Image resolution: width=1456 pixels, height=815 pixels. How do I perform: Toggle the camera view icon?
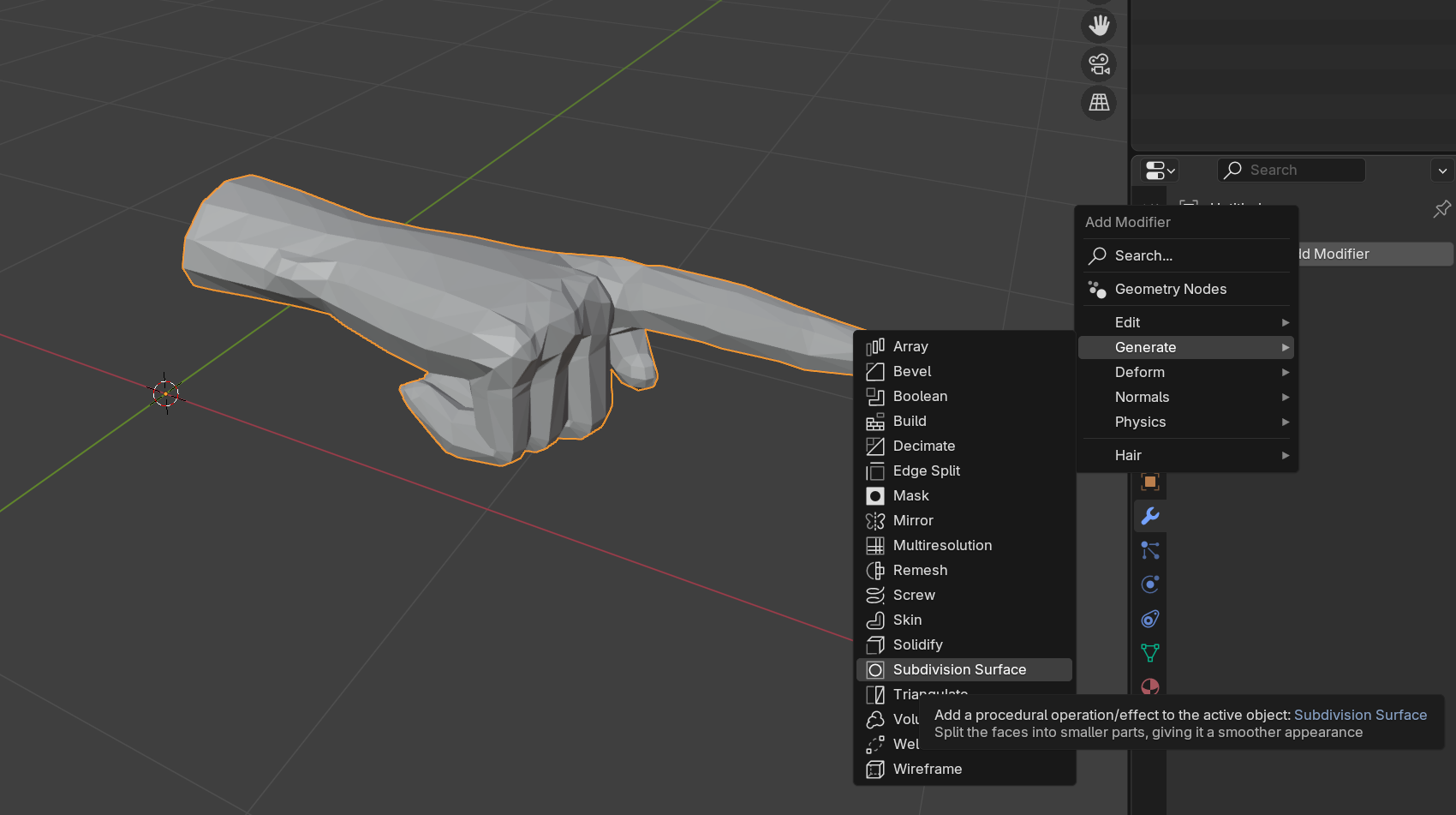click(1099, 64)
